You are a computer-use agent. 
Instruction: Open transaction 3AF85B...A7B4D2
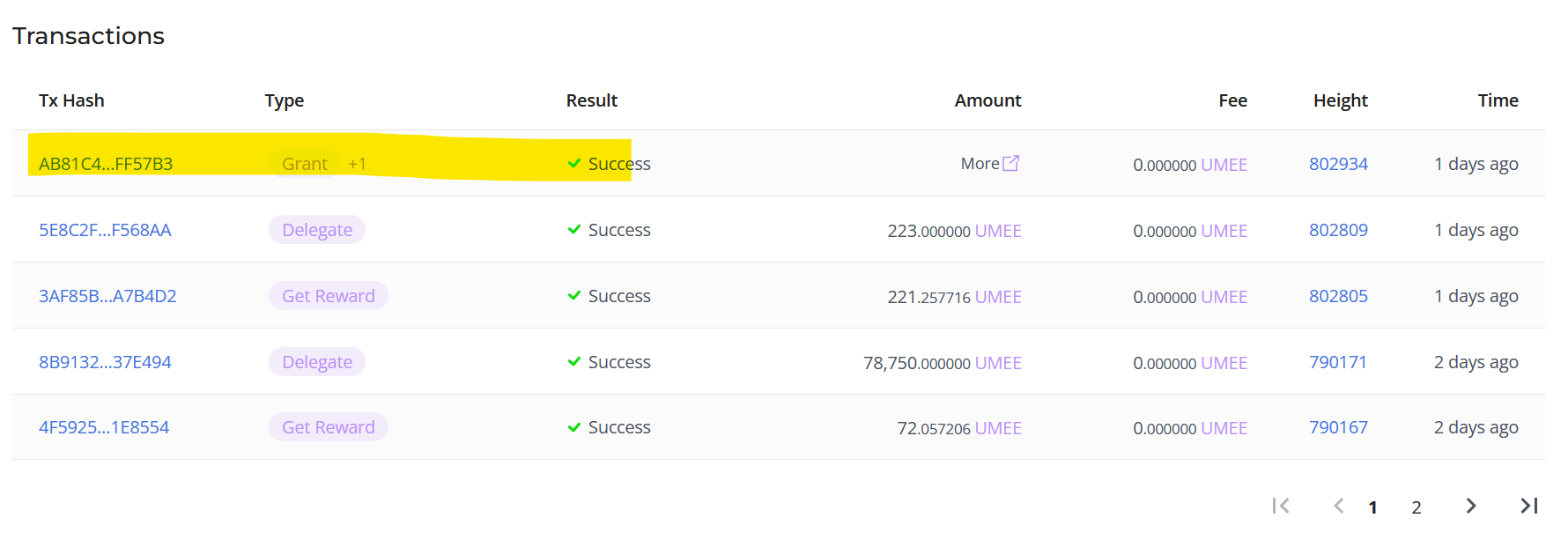point(107,296)
